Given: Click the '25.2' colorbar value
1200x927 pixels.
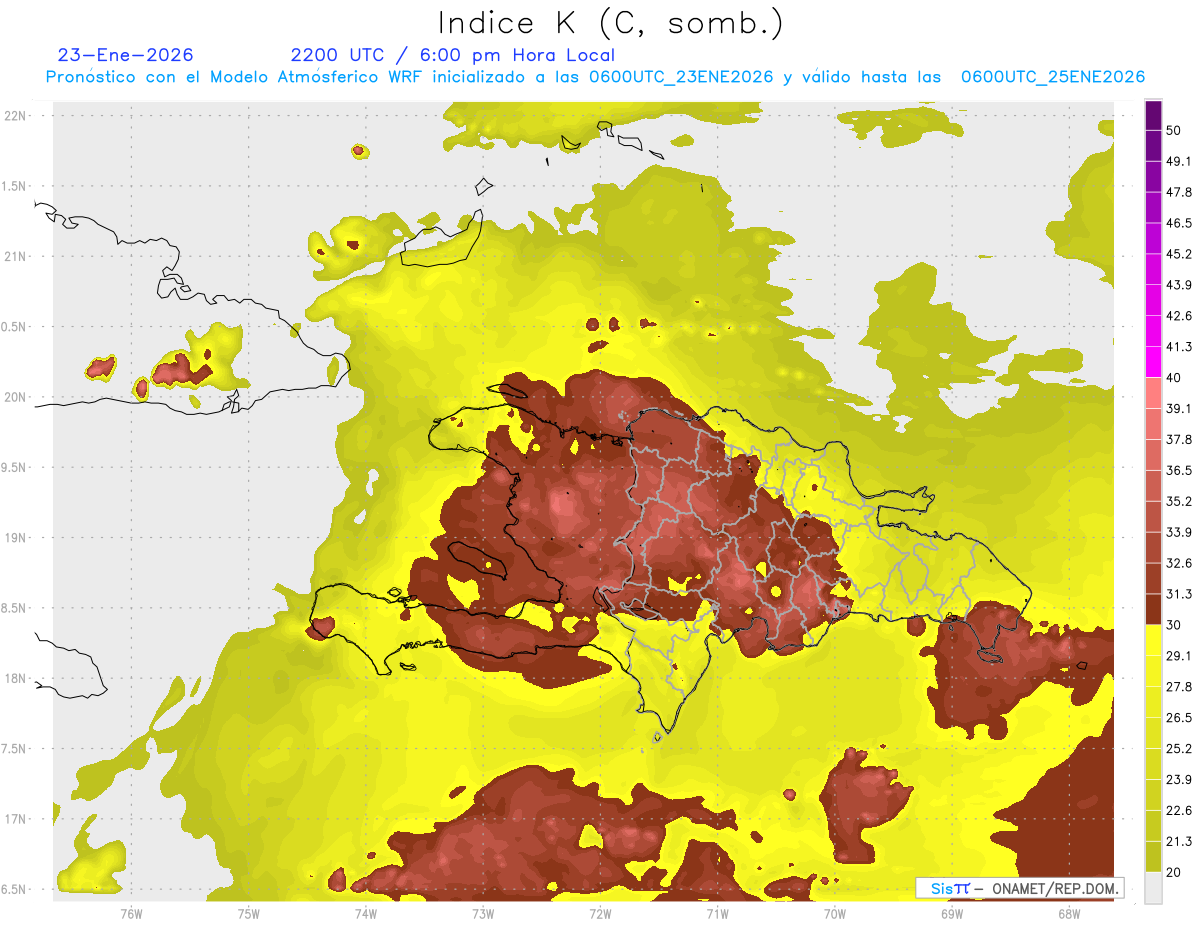Looking at the screenshot, I should (x=1179, y=749).
